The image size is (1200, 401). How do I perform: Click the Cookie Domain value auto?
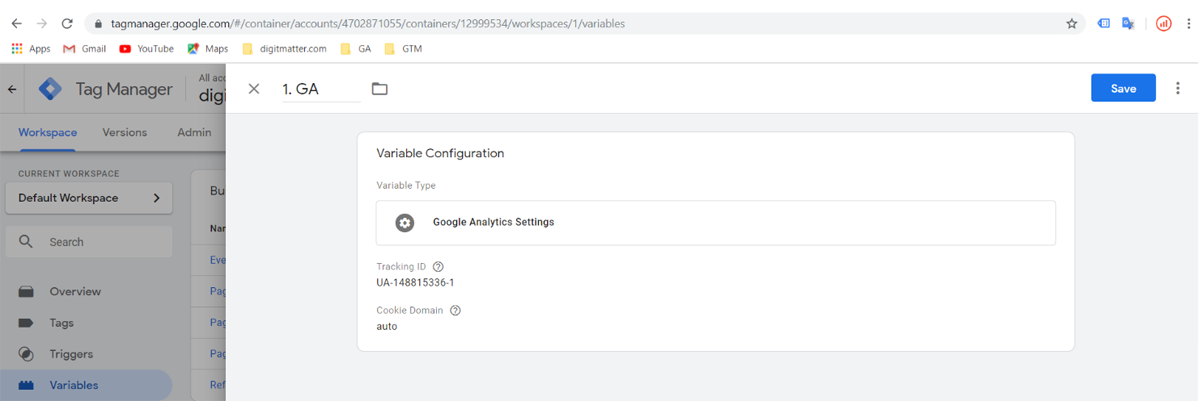[387, 326]
